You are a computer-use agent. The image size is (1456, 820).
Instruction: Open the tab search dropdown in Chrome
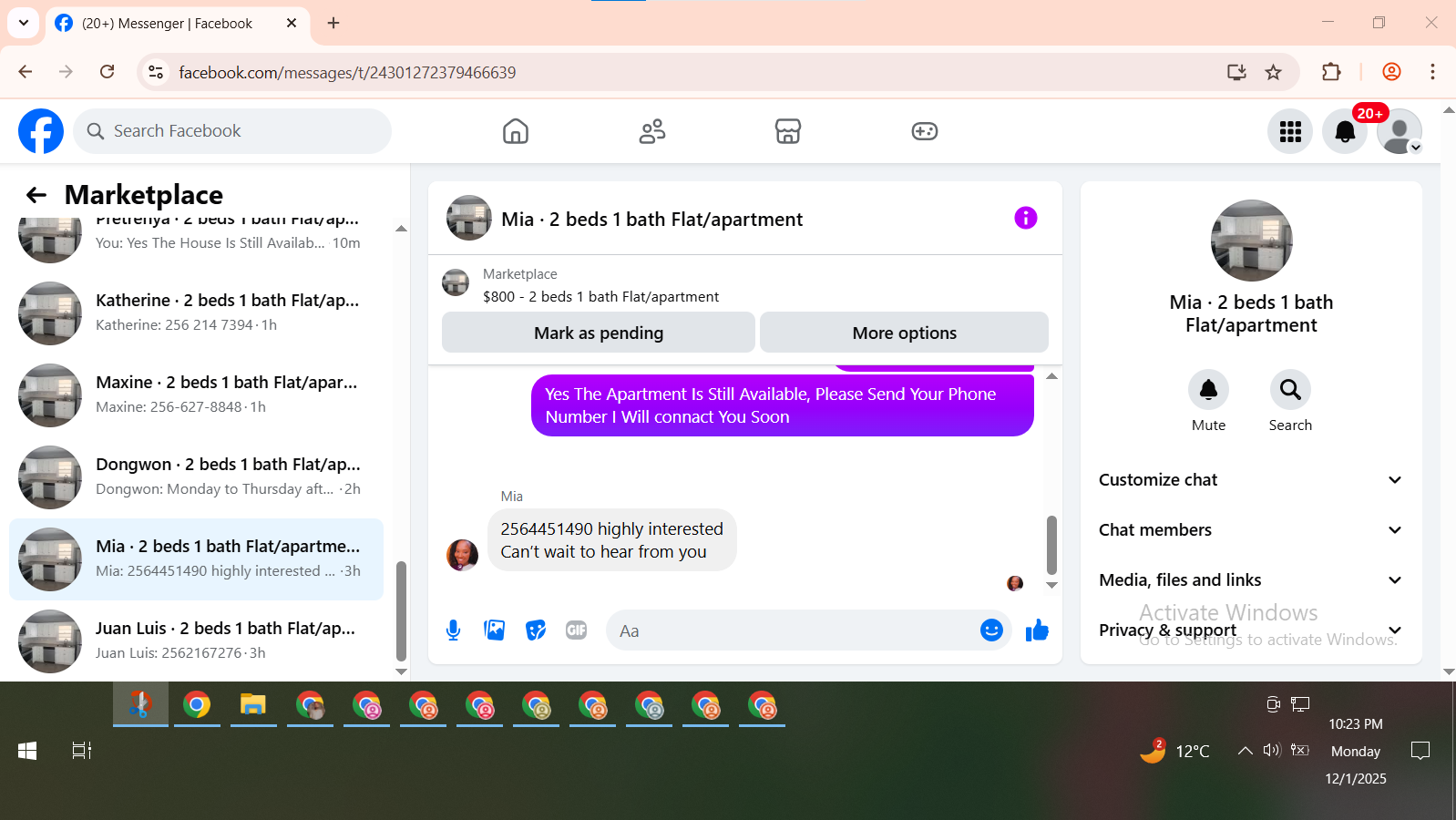24,23
